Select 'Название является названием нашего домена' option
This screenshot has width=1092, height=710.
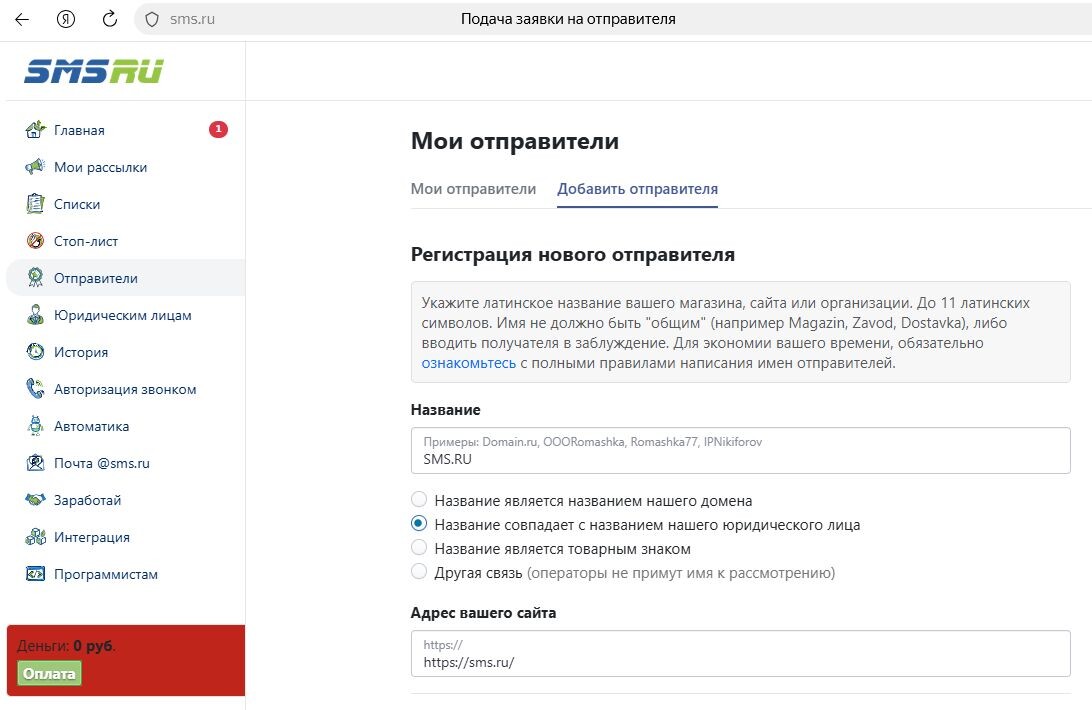[x=419, y=501]
